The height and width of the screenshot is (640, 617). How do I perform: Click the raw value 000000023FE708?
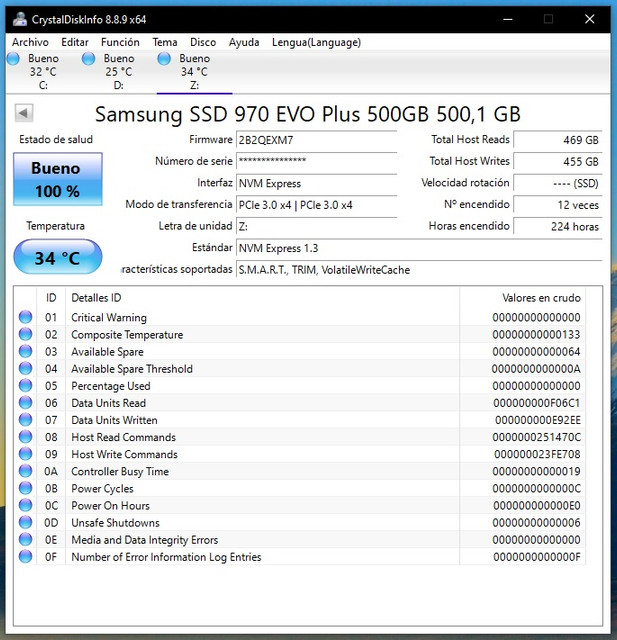coord(537,454)
